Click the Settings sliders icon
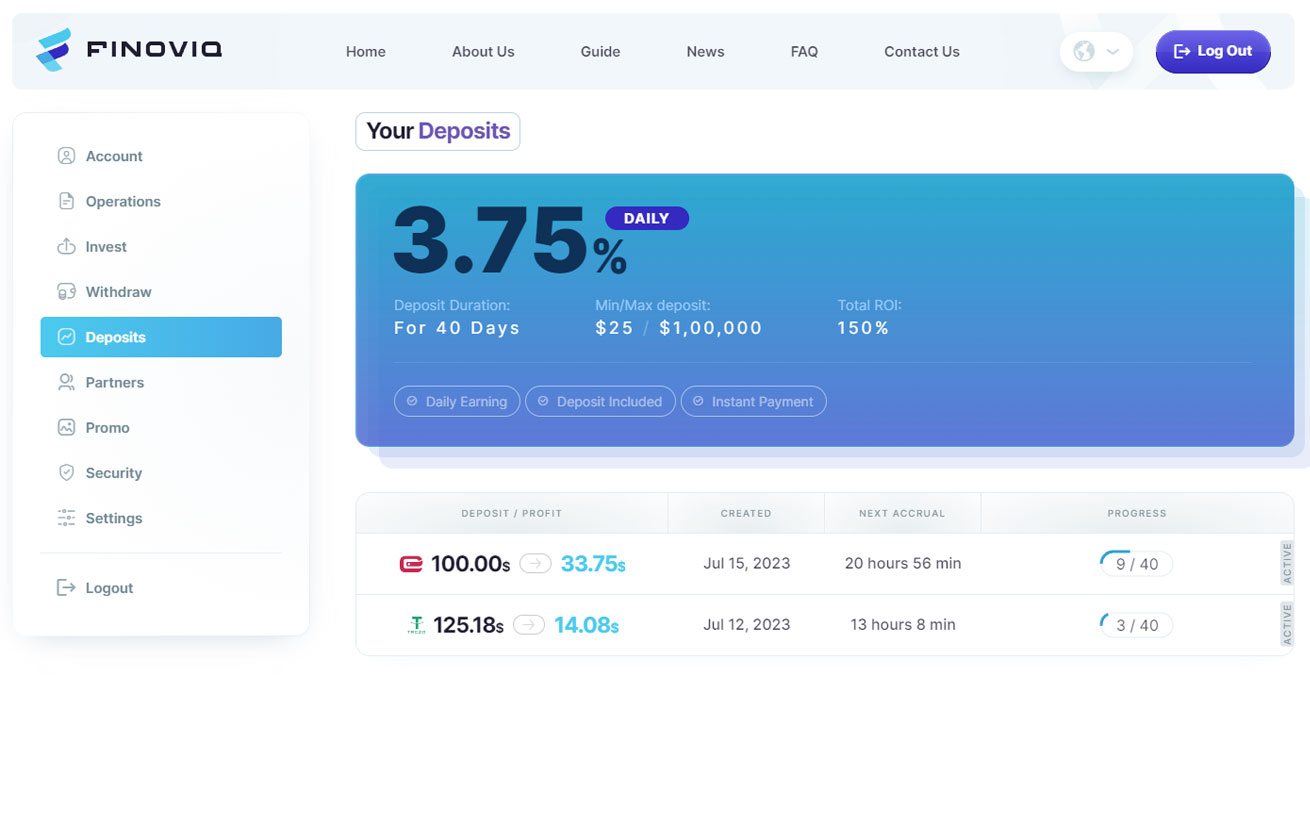The height and width of the screenshot is (817, 1310). (x=66, y=518)
